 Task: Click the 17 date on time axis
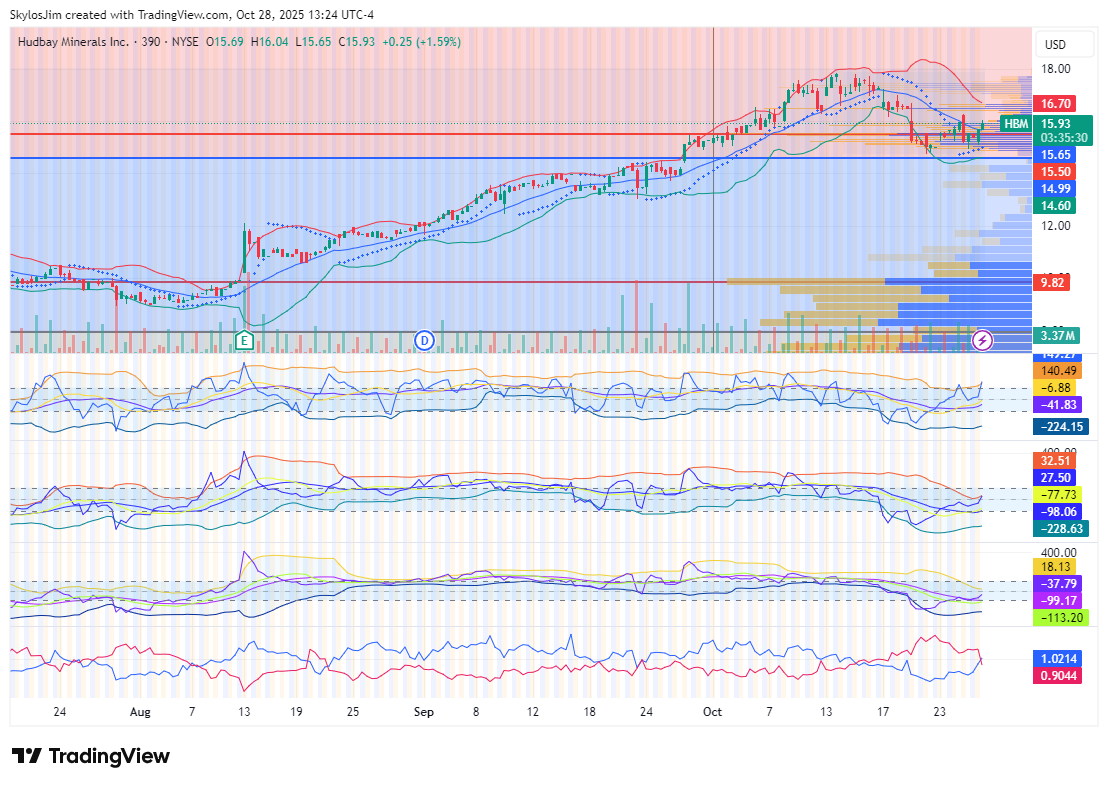click(883, 712)
